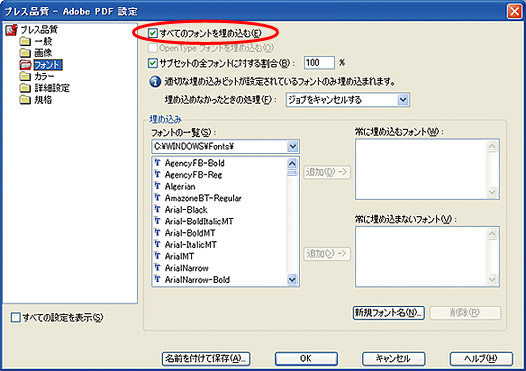Click font icon next to Arial-BoldMT
526x371 pixels.
[157, 233]
